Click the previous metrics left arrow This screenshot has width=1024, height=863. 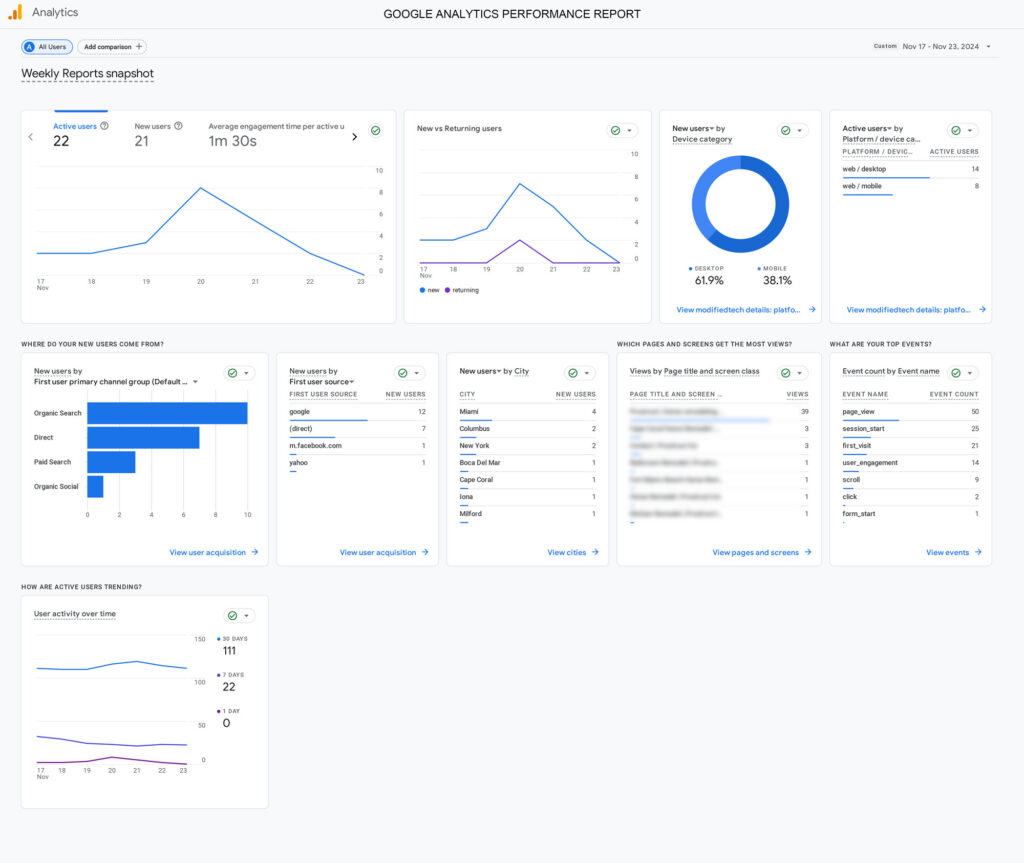point(31,137)
